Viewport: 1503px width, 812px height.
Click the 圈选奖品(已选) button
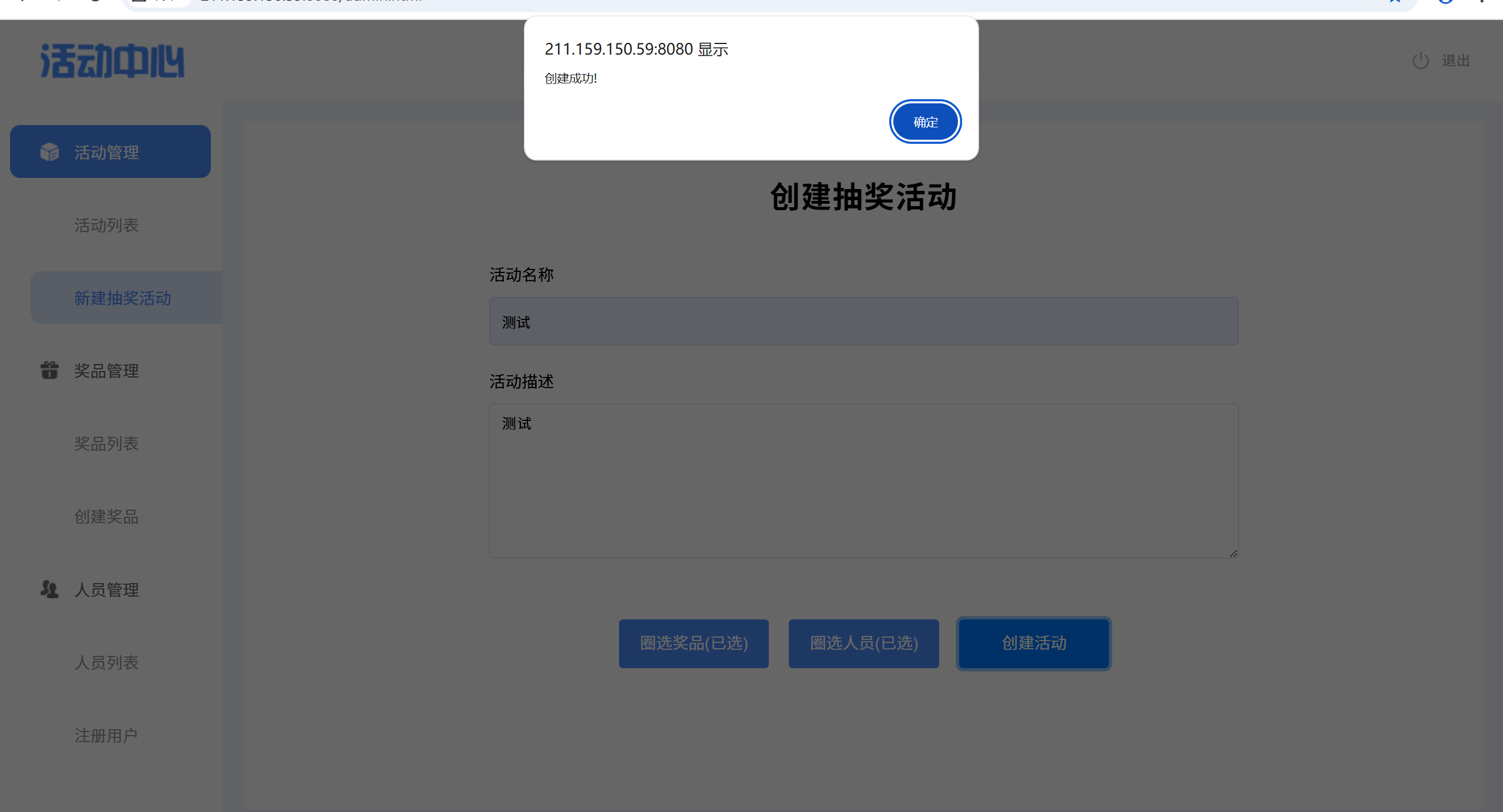694,643
